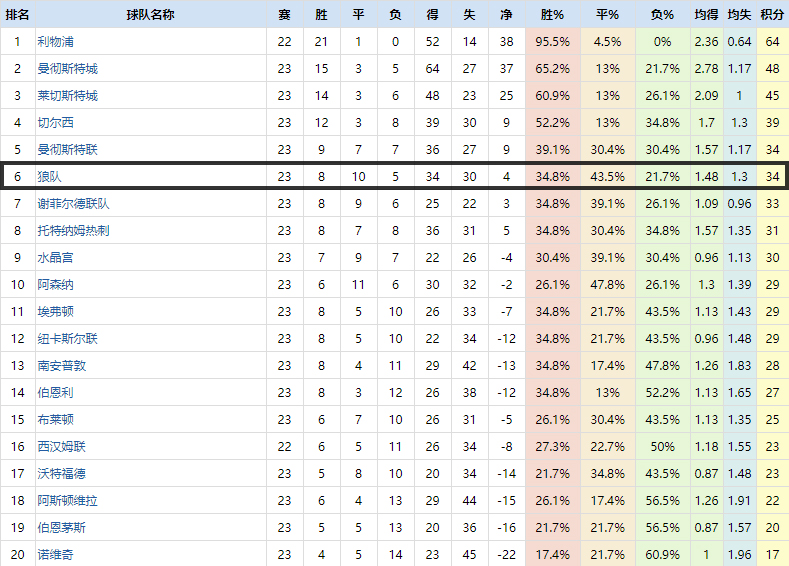
Task: Click the 曼彻斯特城 team name
Action: [67, 69]
